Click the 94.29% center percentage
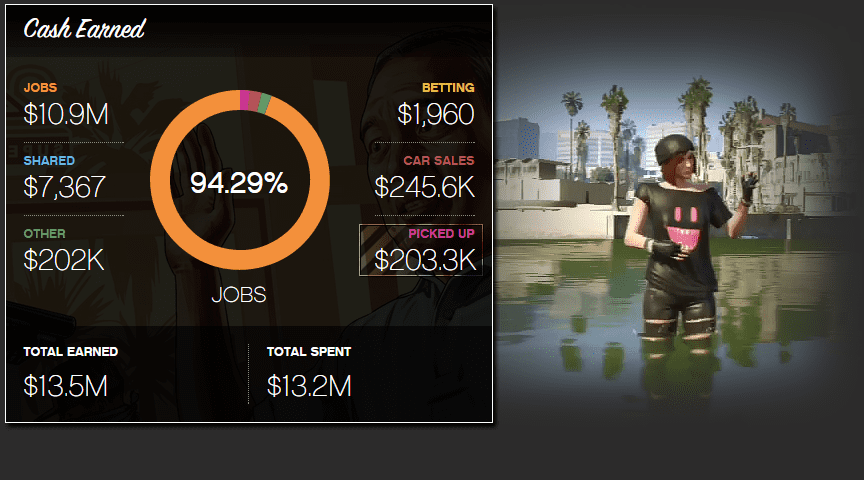 coord(239,182)
